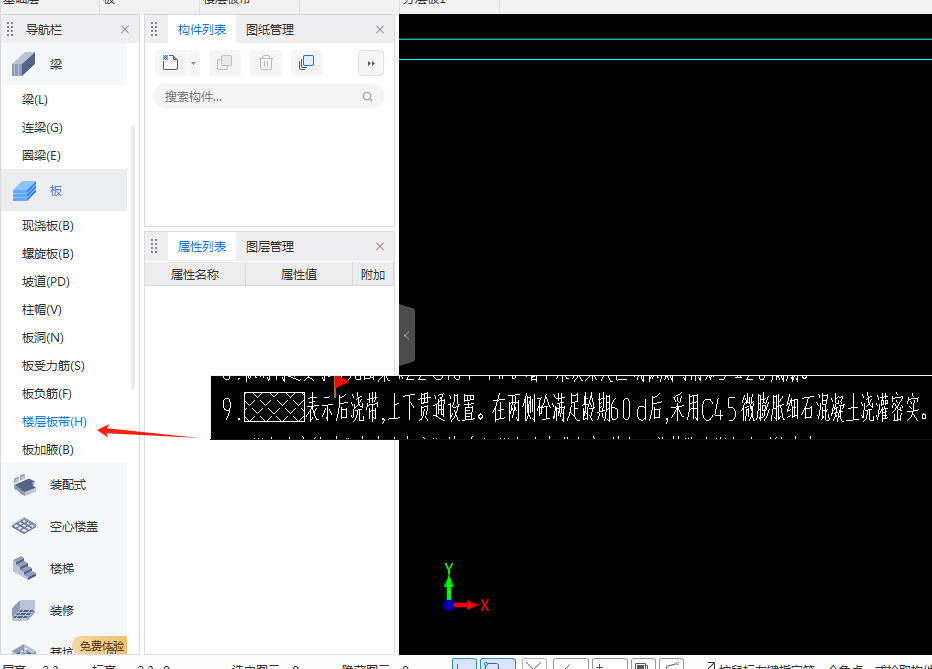Open the new-component dropdown arrow
932x669 pixels.
tap(193, 62)
